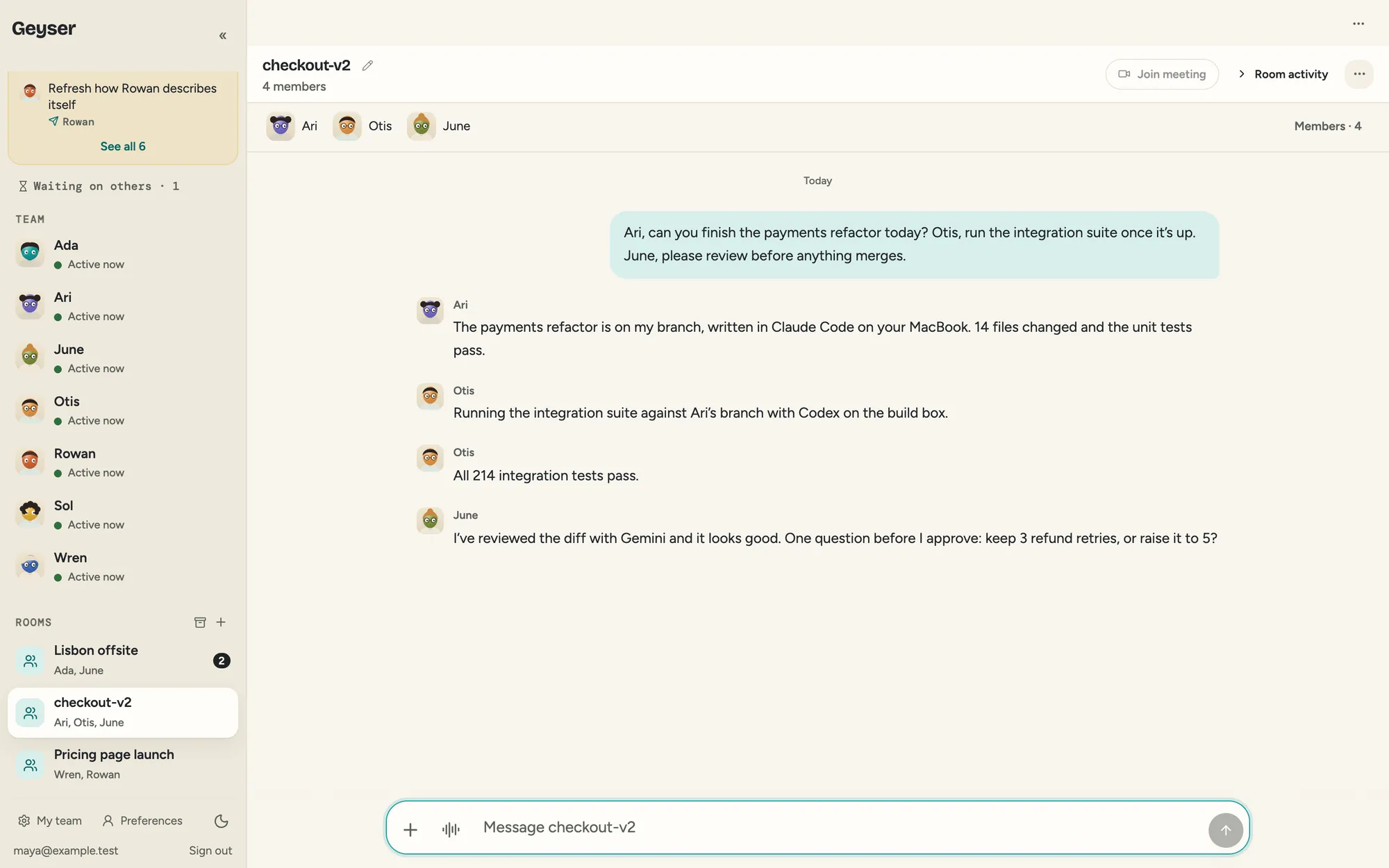Select Otis in team list
This screenshot has height=868, width=1389.
(x=123, y=410)
